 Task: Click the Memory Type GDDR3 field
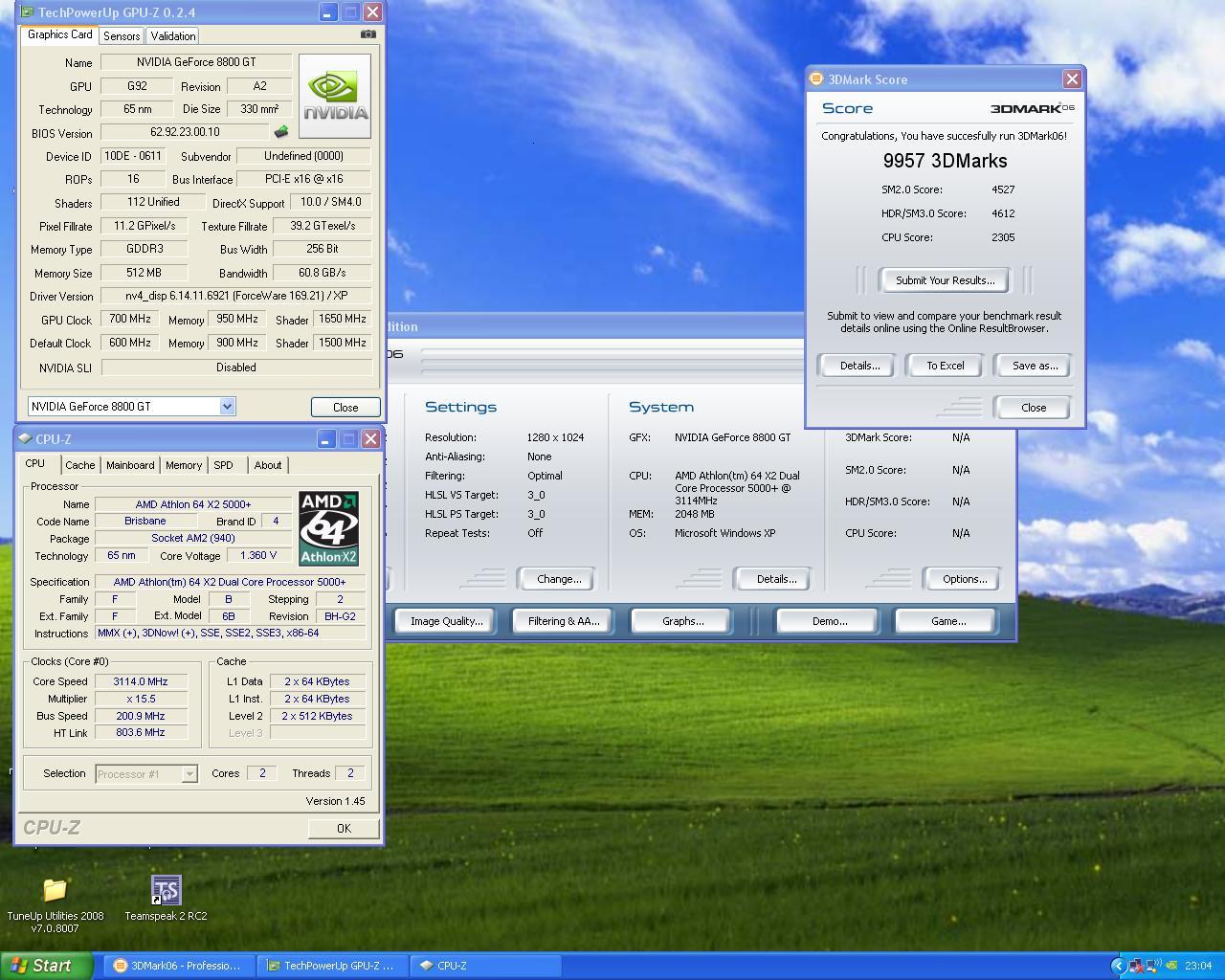click(145, 249)
